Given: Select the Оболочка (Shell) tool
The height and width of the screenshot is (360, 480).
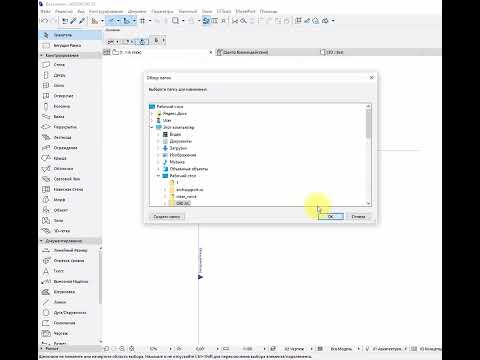Looking at the screenshot, I should 70,169.
